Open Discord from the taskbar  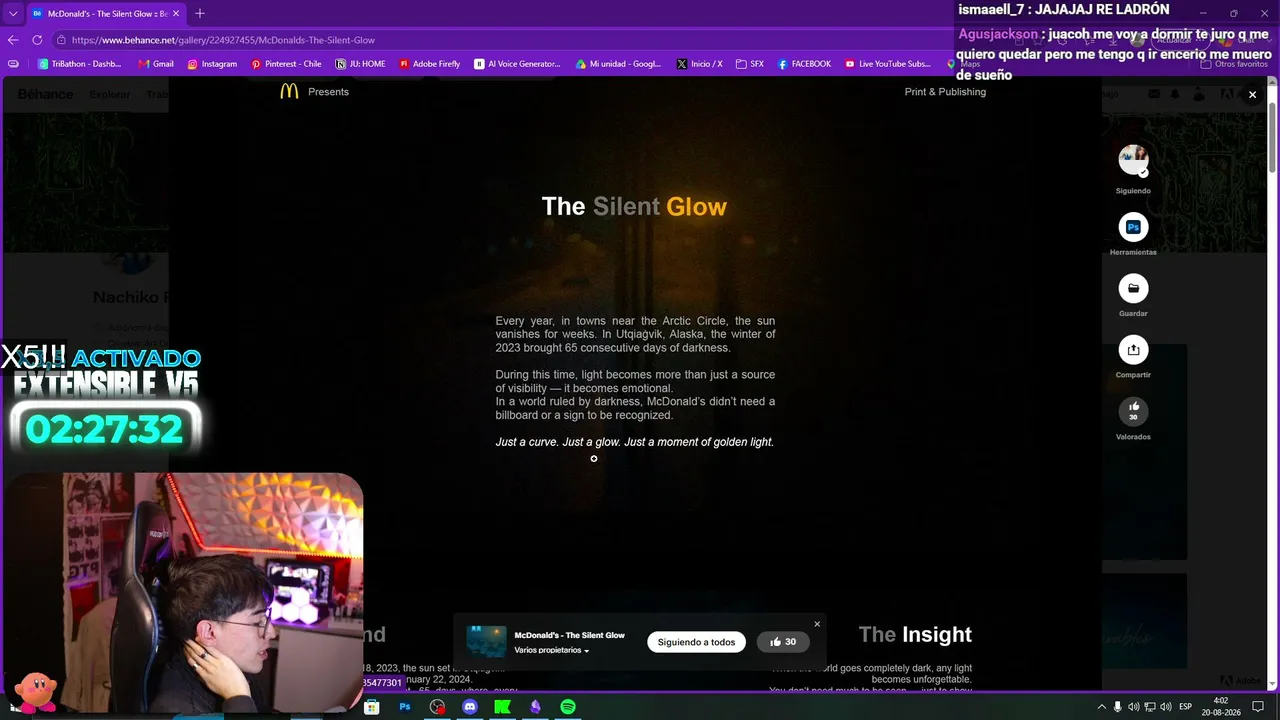pos(470,707)
